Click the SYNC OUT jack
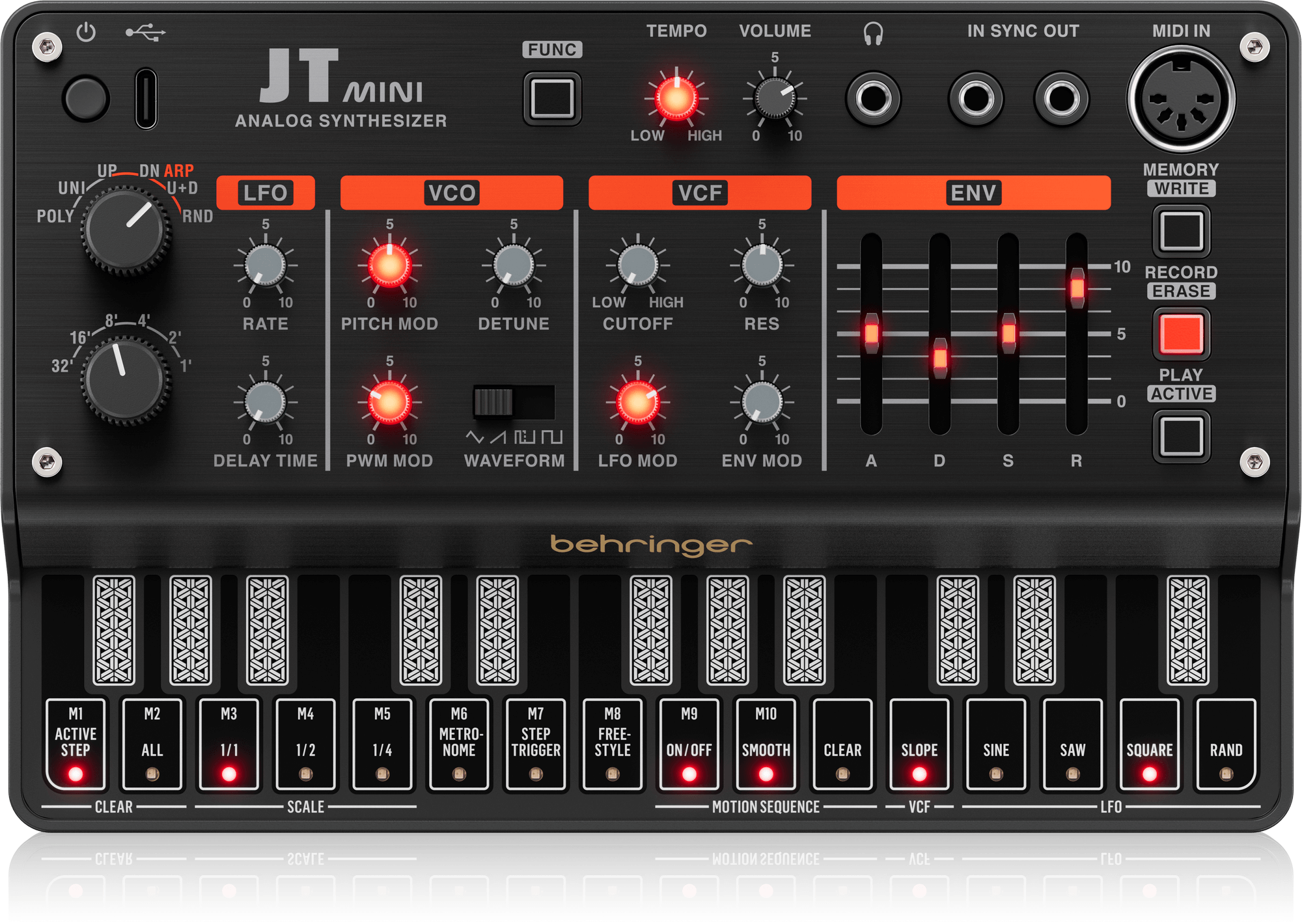Viewport: 1302px width, 924px height. point(1061,99)
